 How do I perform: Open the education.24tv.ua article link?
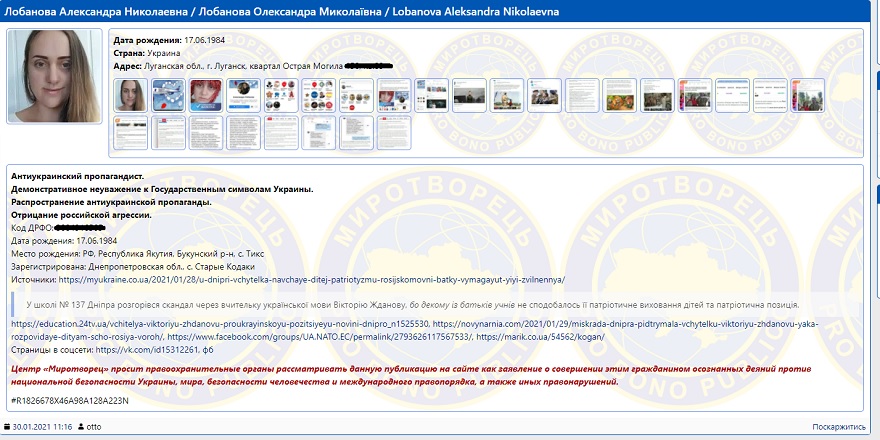220,324
